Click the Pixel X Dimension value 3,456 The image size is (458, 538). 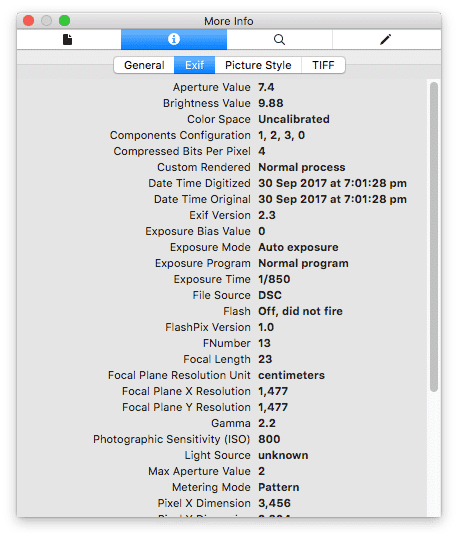point(274,503)
